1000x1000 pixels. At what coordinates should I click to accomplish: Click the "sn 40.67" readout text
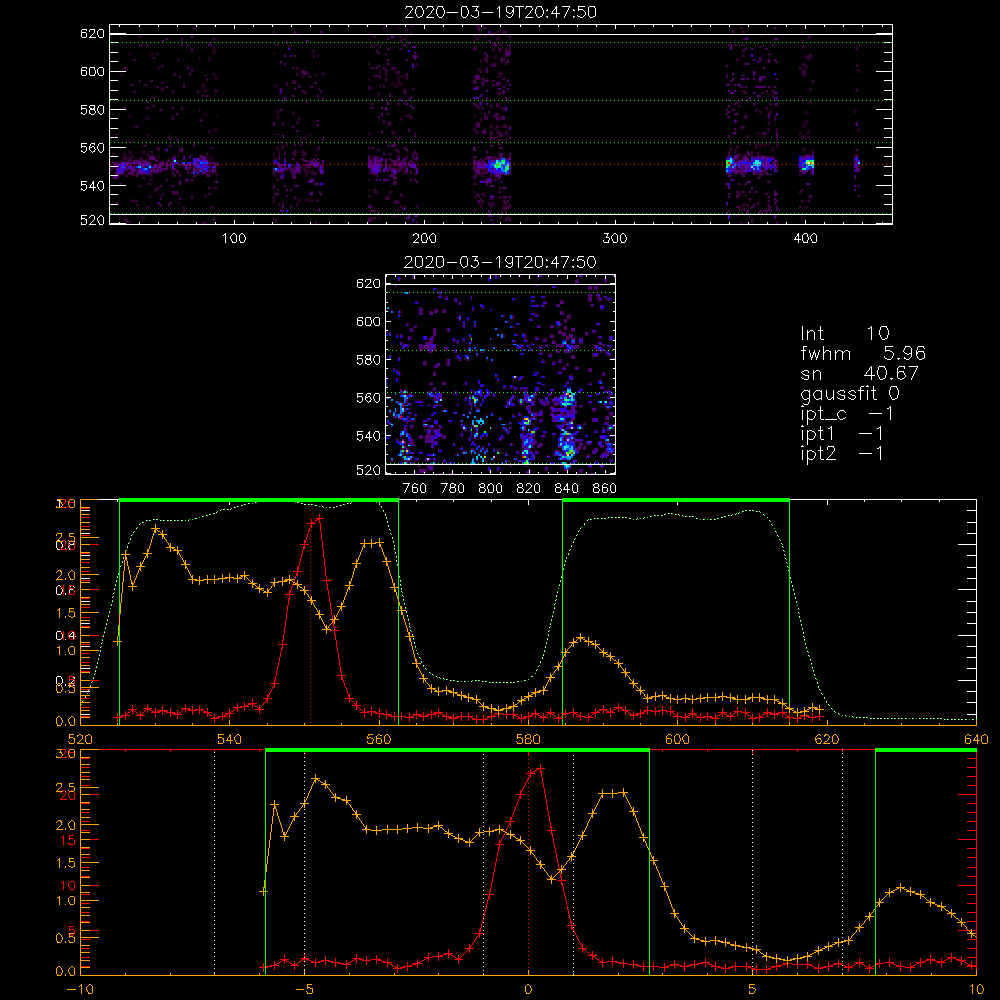[859, 373]
